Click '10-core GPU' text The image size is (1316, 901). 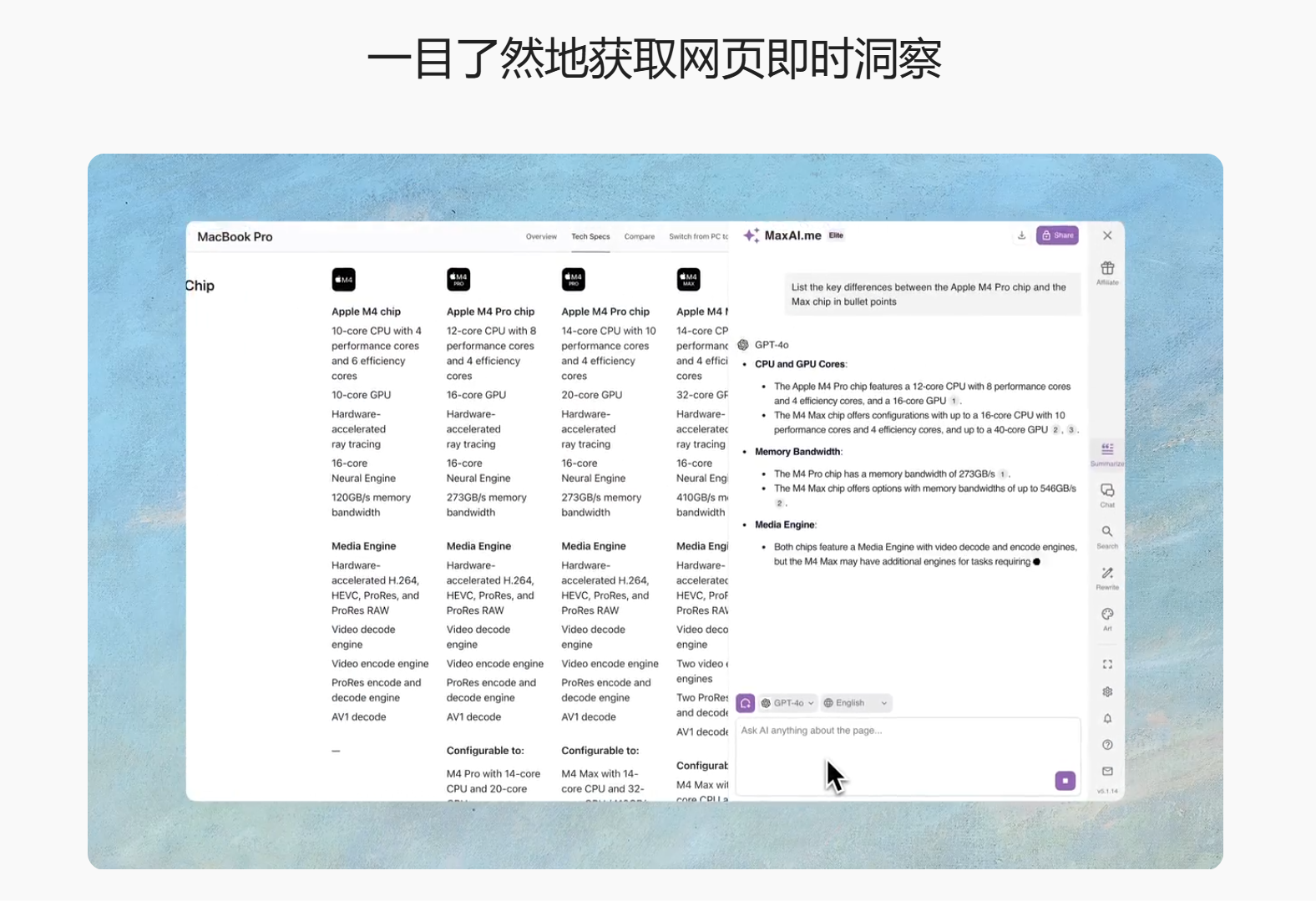click(361, 395)
